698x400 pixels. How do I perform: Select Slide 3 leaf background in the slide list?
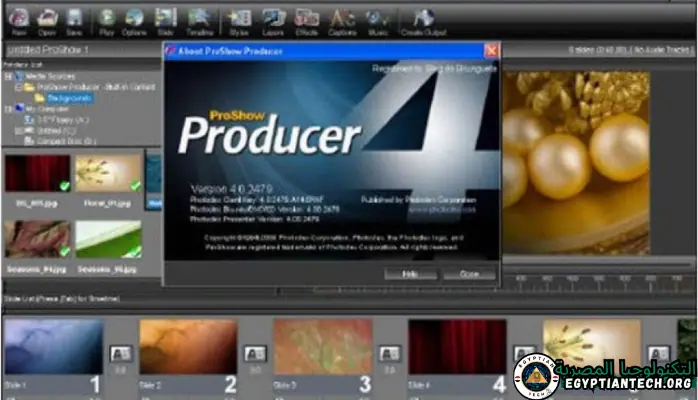click(323, 347)
